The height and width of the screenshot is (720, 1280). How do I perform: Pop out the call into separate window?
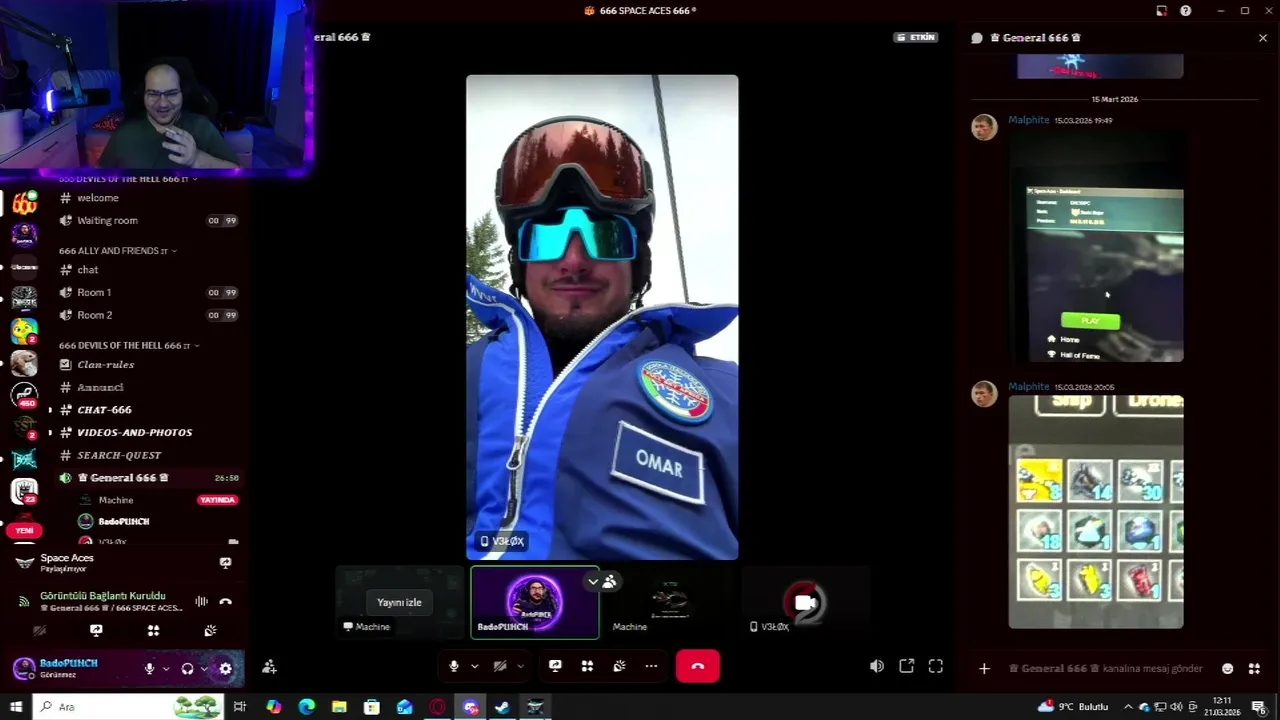[x=906, y=666]
